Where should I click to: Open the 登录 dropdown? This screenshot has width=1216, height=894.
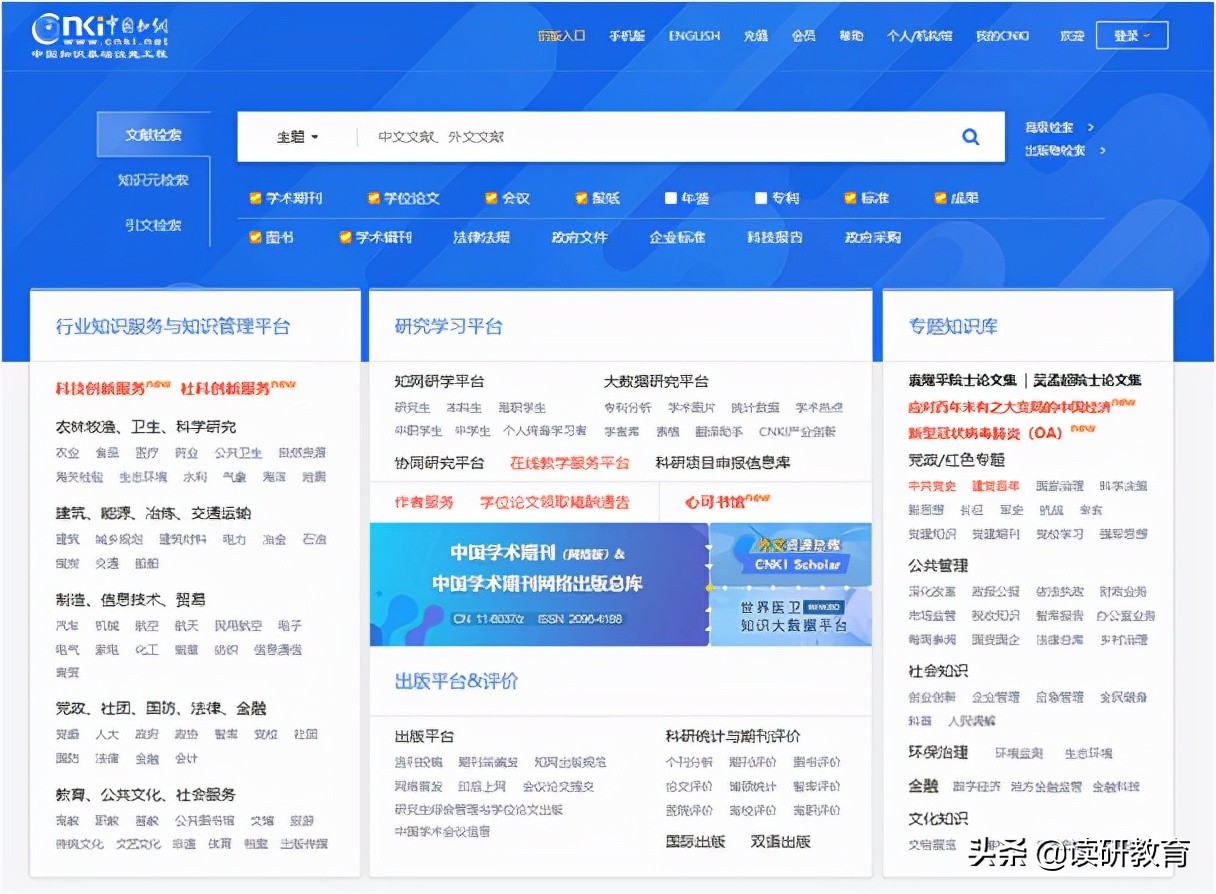pyautogui.click(x=1131, y=34)
